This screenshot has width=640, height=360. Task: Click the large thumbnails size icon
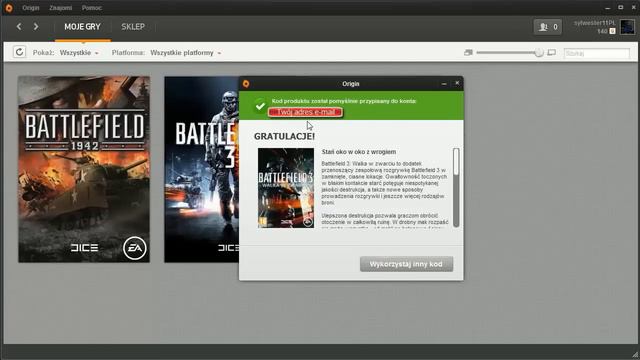click(x=551, y=52)
